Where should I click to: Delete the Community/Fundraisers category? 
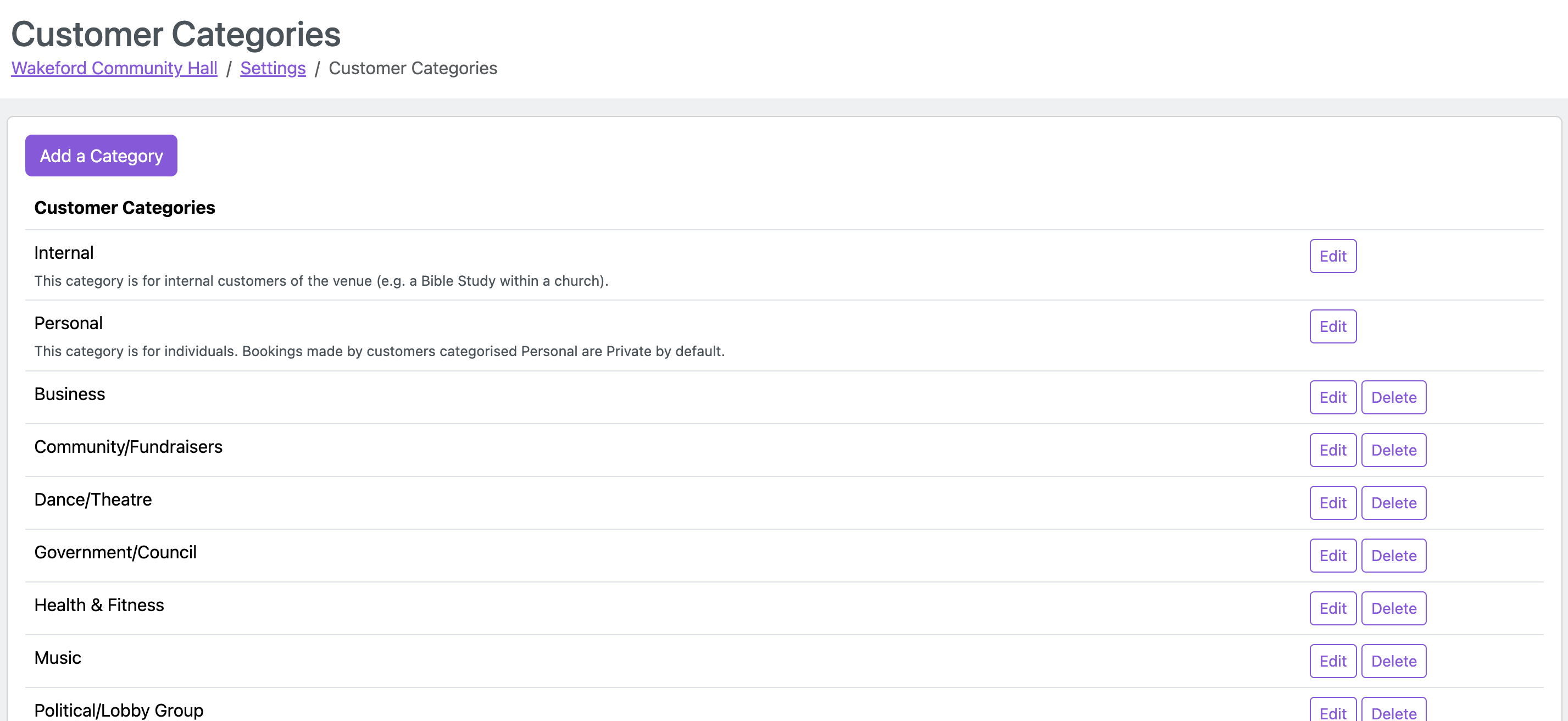[x=1393, y=451]
